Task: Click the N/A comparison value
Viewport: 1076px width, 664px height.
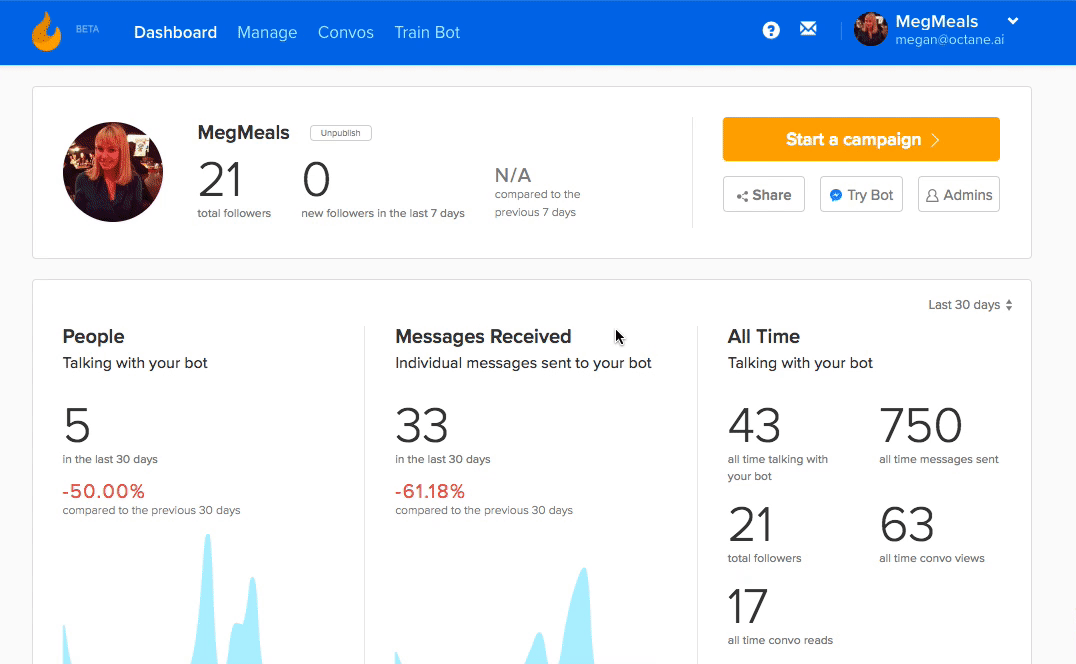Action: (513, 175)
